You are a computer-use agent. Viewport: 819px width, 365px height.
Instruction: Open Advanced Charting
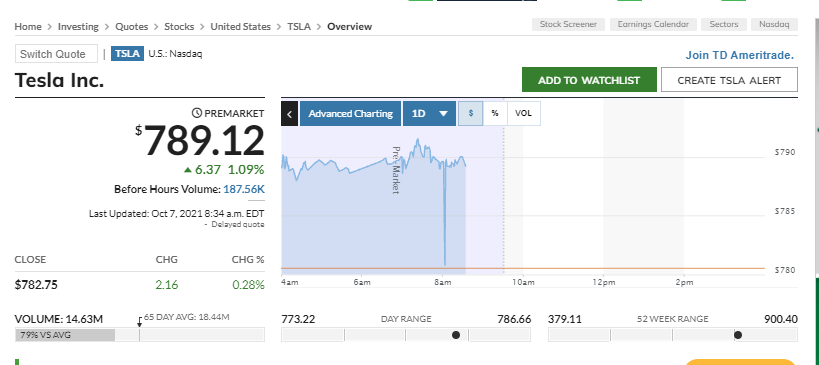pos(350,114)
